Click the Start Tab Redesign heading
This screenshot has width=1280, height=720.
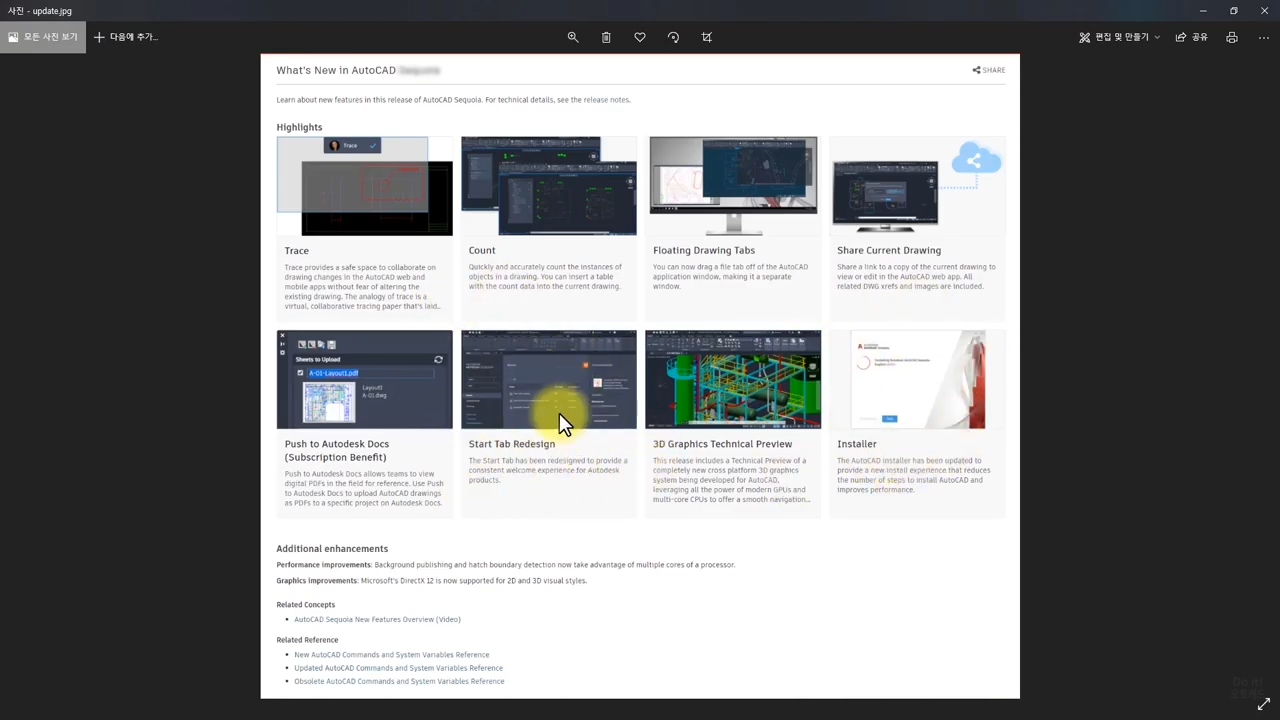(x=512, y=444)
